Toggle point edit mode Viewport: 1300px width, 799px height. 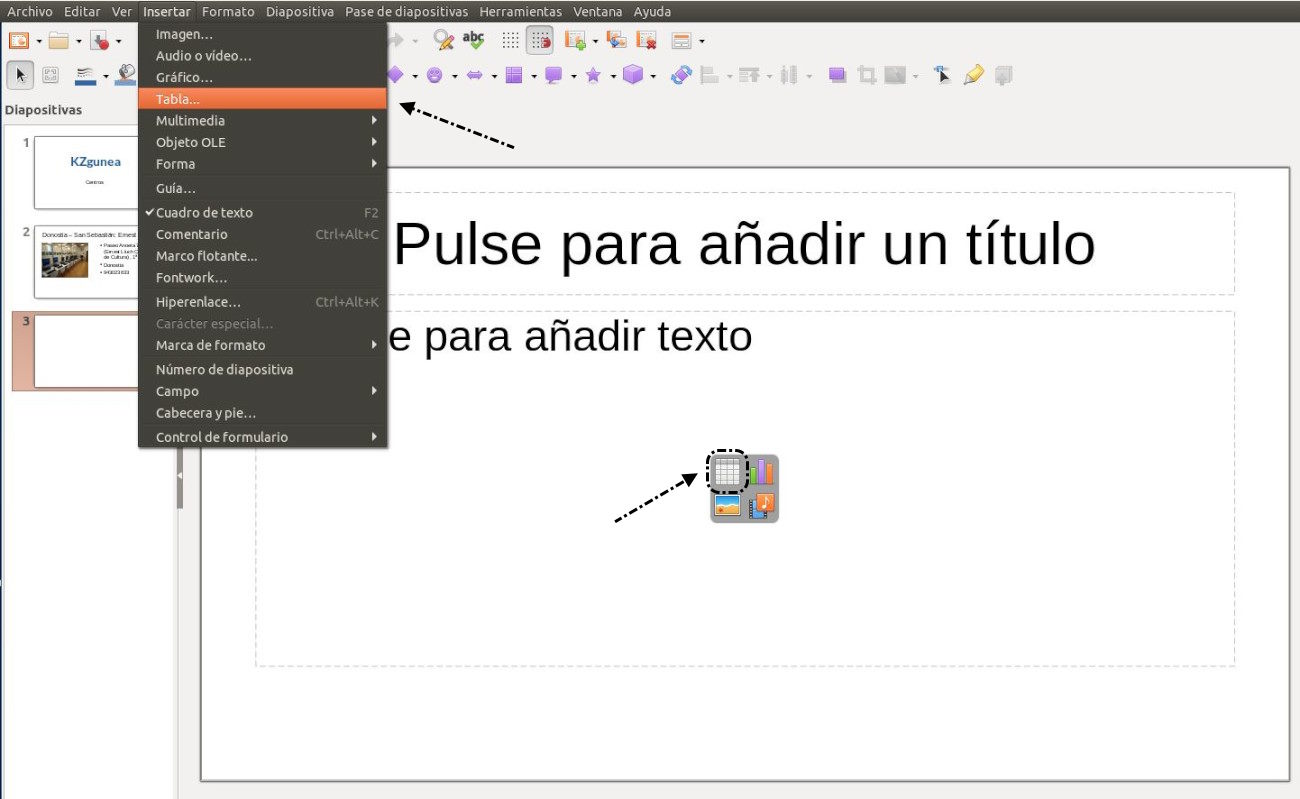click(x=943, y=74)
